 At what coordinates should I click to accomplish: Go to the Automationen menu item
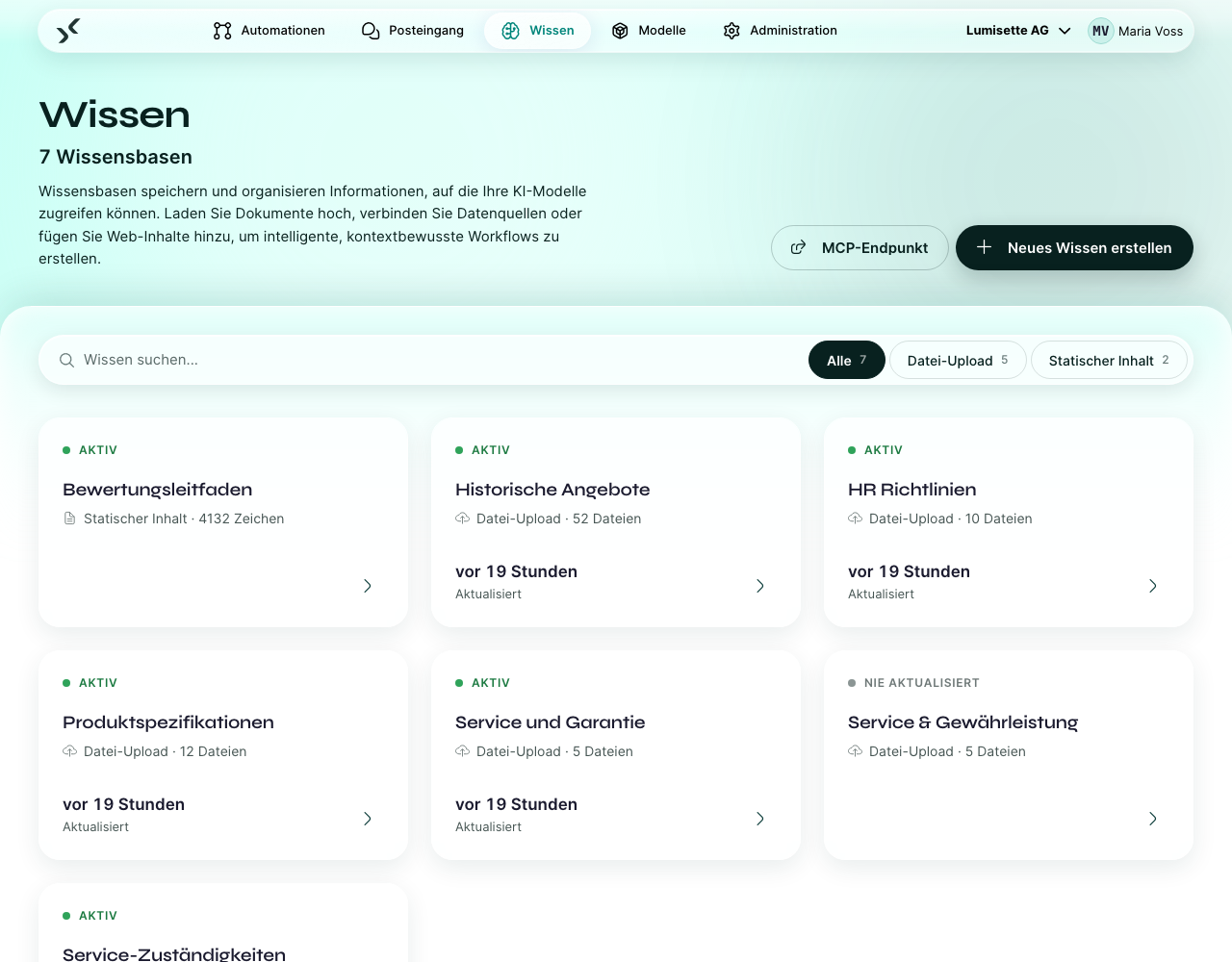pos(269,31)
